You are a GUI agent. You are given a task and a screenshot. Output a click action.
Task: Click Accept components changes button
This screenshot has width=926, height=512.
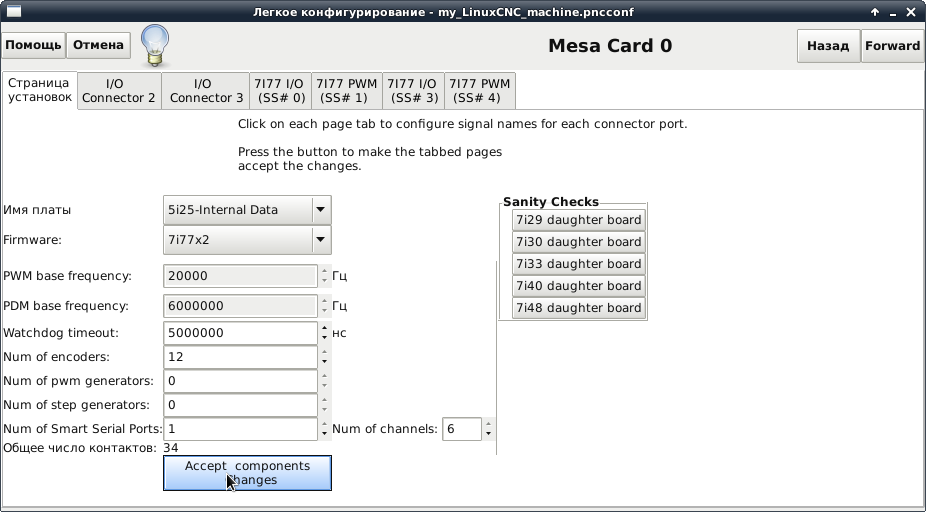(247, 473)
